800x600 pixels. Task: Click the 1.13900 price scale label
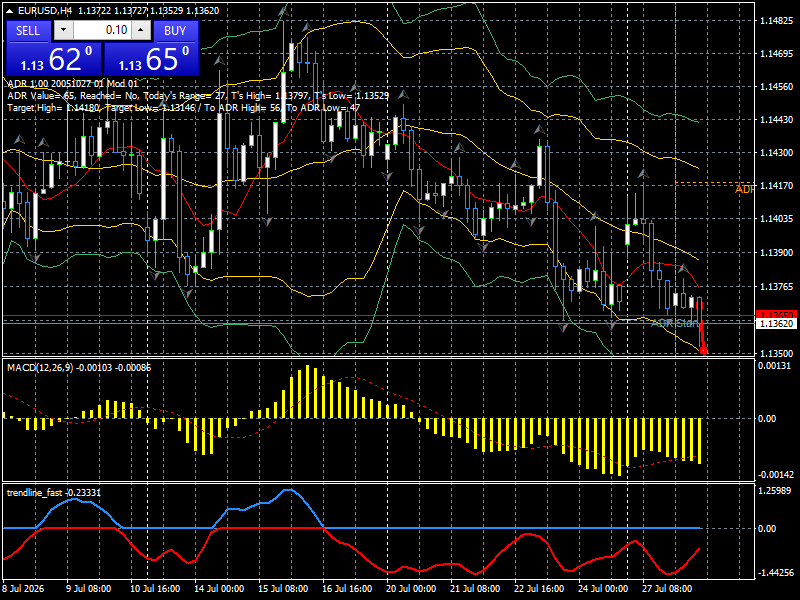777,253
